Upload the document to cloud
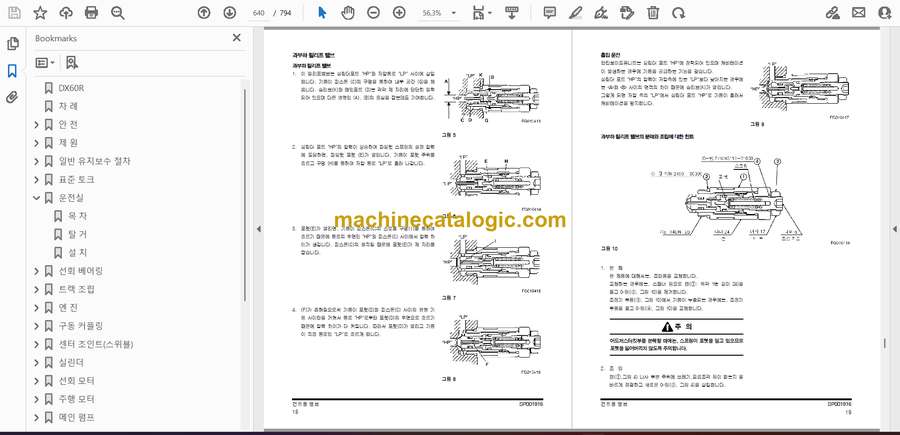Image resolution: width=900 pixels, height=435 pixels. tap(66, 13)
